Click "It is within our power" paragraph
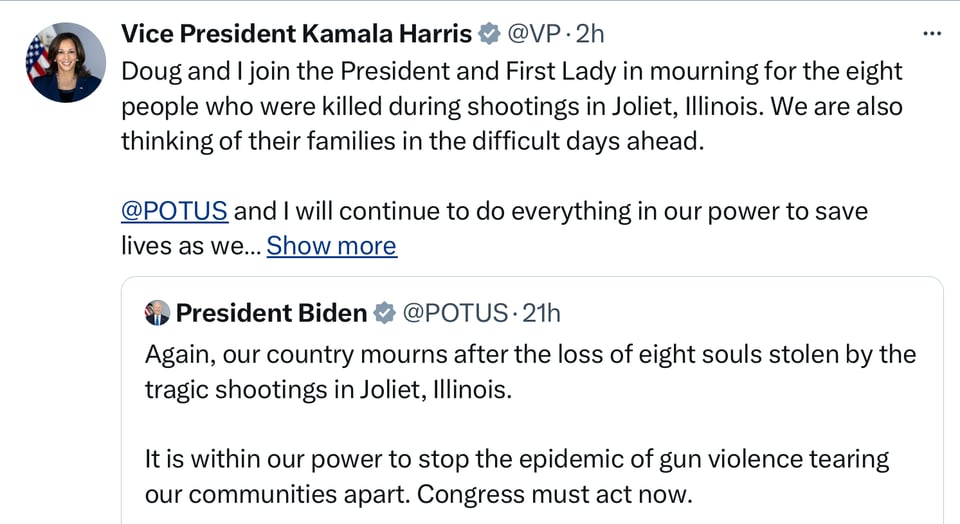This screenshot has width=960, height=524. coord(517,459)
